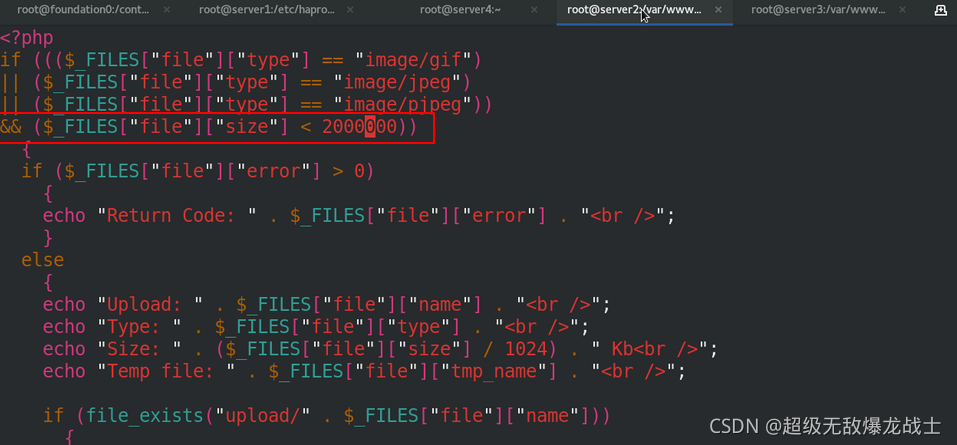957x445 pixels.
Task: Switch to the root@server4:~ tab
Action: click(460, 10)
